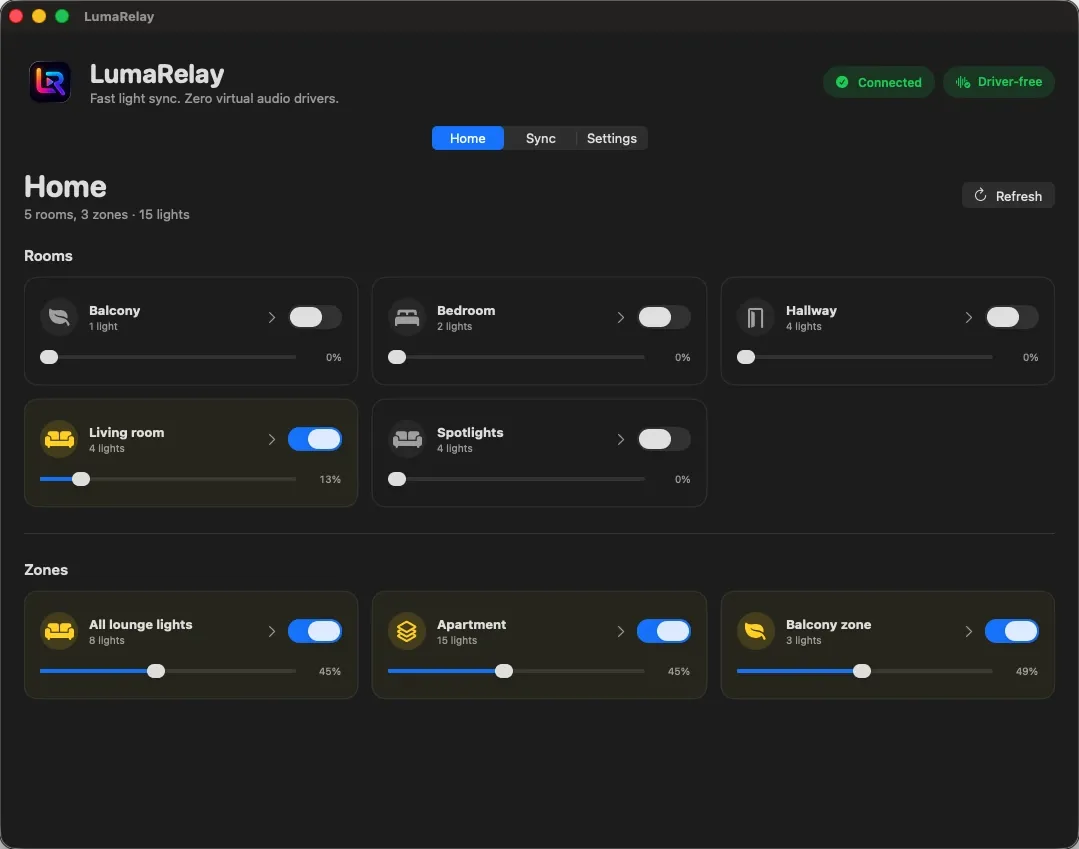Turn off the Apartment zone toggle
Image resolution: width=1079 pixels, height=849 pixels.
[664, 631]
